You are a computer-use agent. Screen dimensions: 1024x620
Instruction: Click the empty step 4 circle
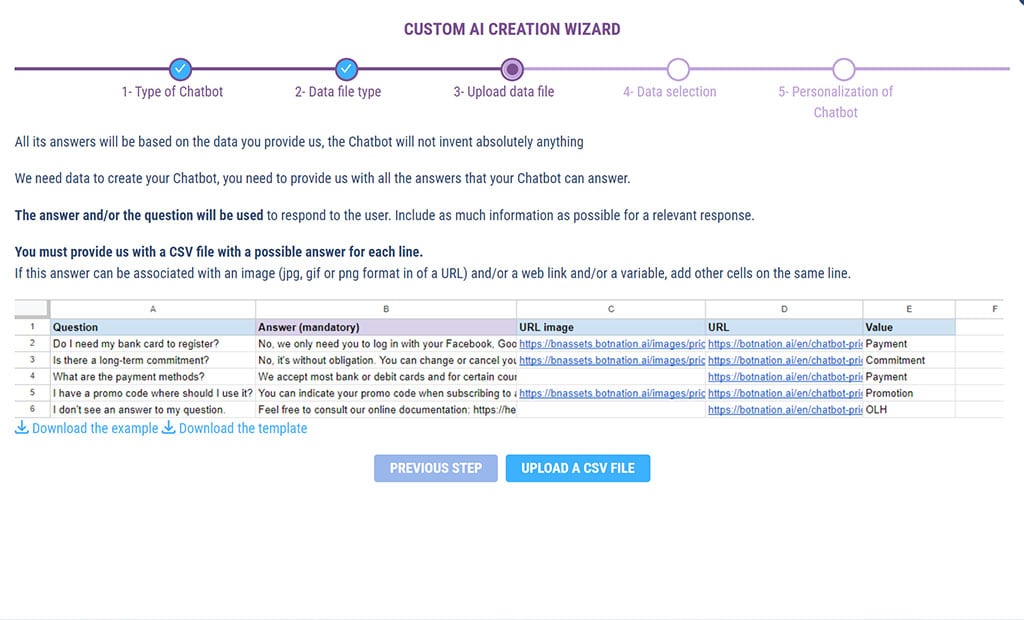point(678,69)
